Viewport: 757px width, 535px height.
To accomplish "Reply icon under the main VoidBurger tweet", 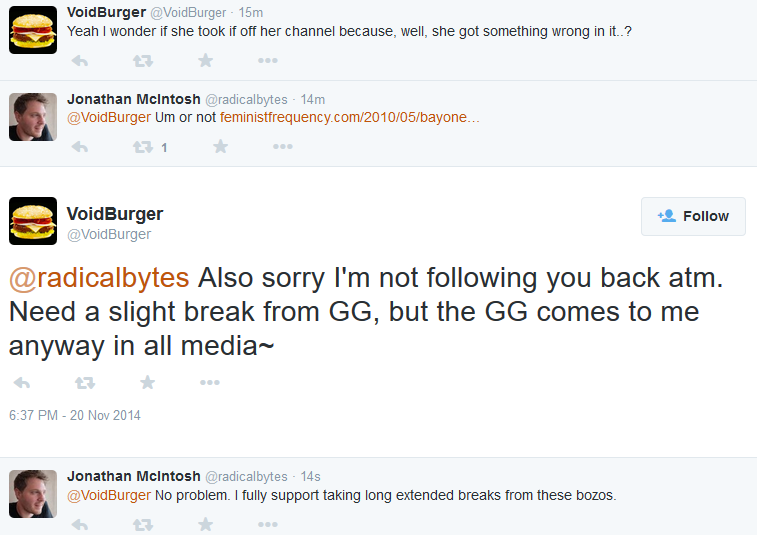I will 22,383.
